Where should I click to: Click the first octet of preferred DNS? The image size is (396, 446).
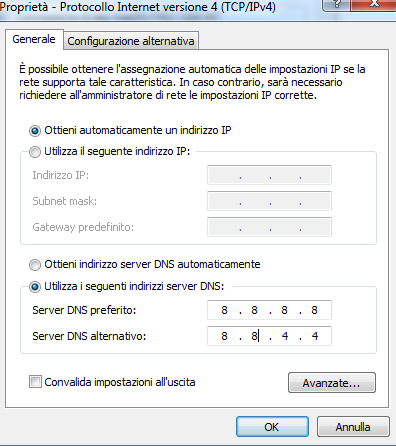[x=224, y=310]
